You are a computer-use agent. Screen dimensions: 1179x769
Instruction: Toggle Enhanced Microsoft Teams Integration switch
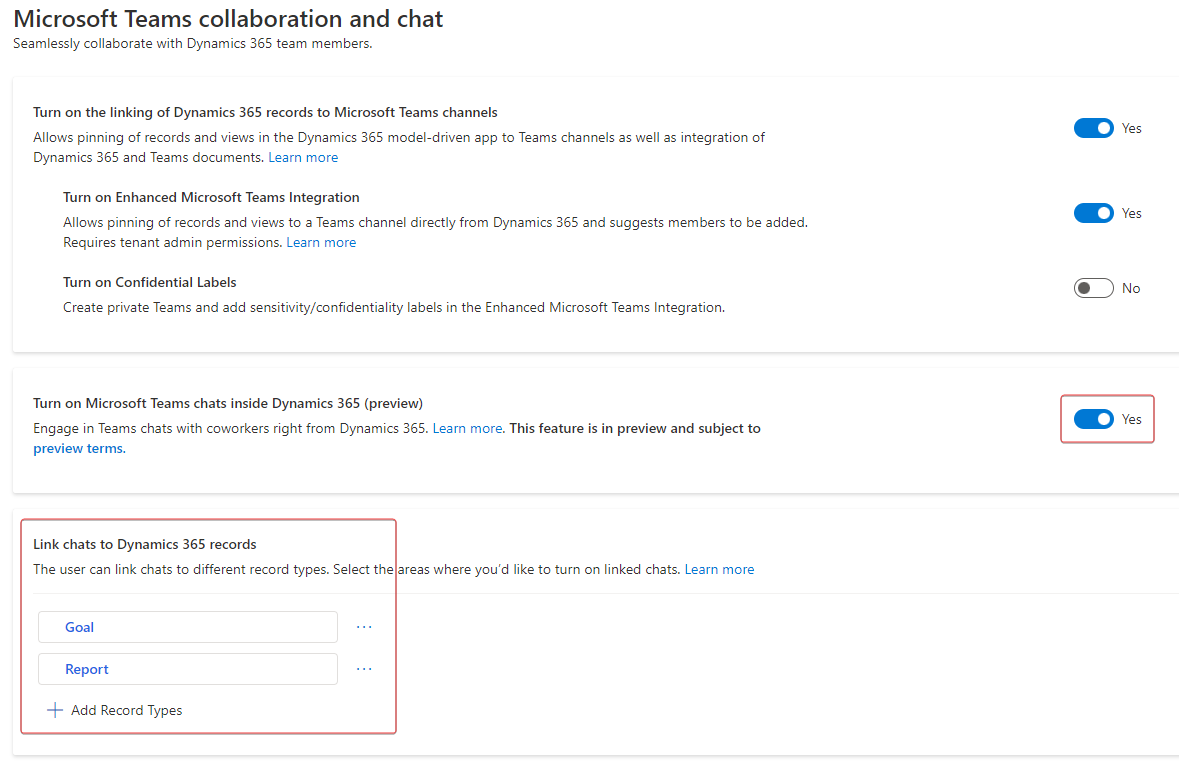click(1093, 213)
